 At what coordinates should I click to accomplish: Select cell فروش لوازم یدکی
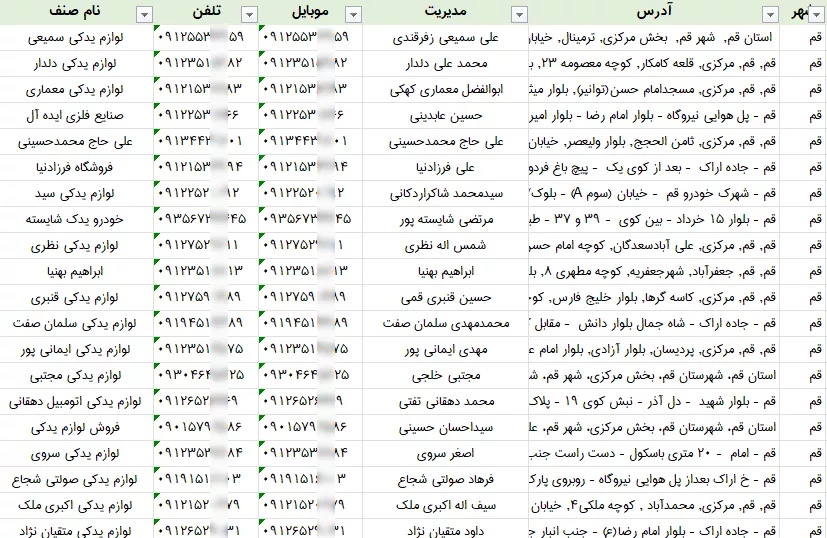click(x=76, y=427)
